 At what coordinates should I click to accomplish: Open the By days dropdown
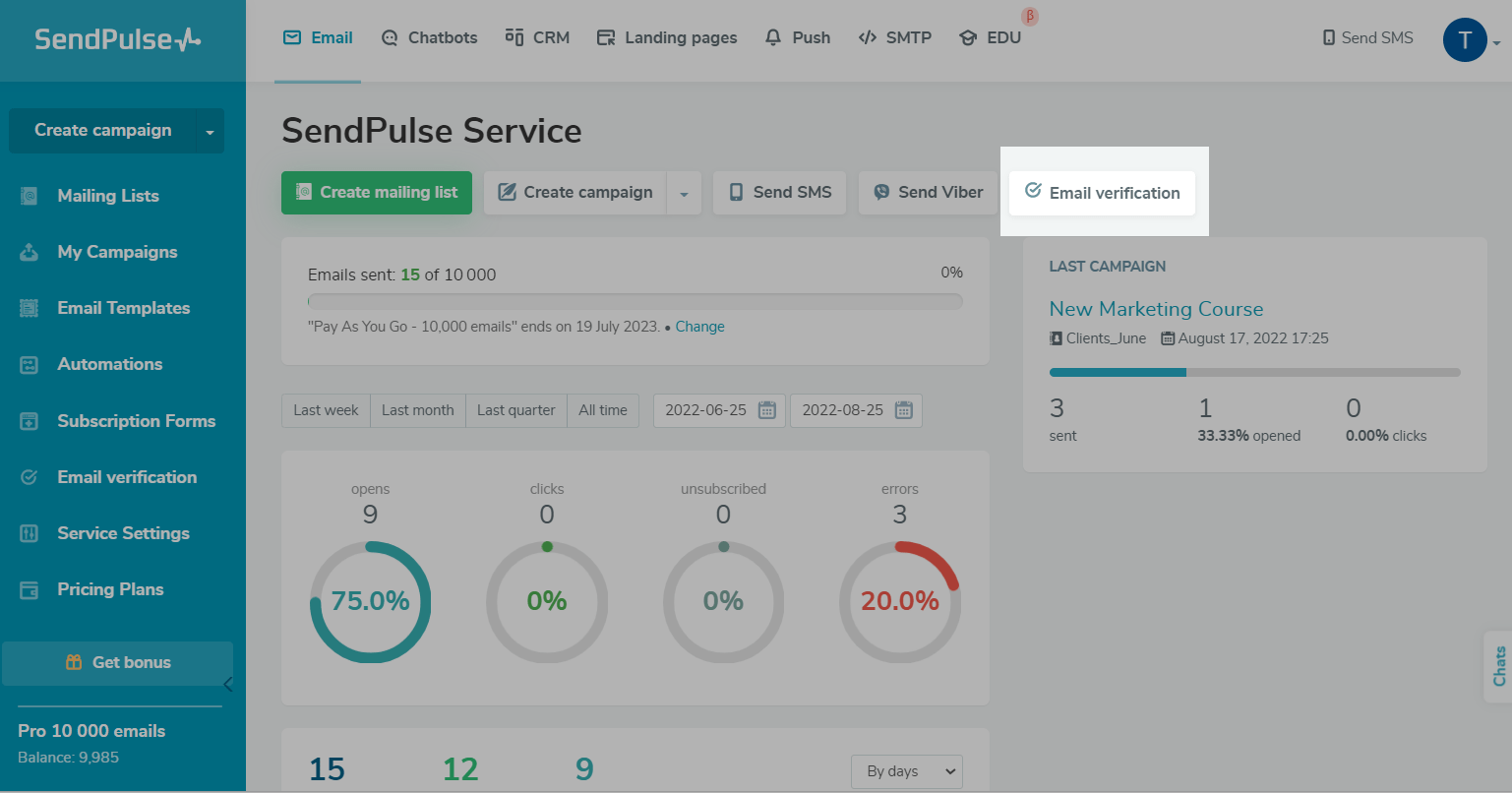pyautogui.click(x=906, y=771)
